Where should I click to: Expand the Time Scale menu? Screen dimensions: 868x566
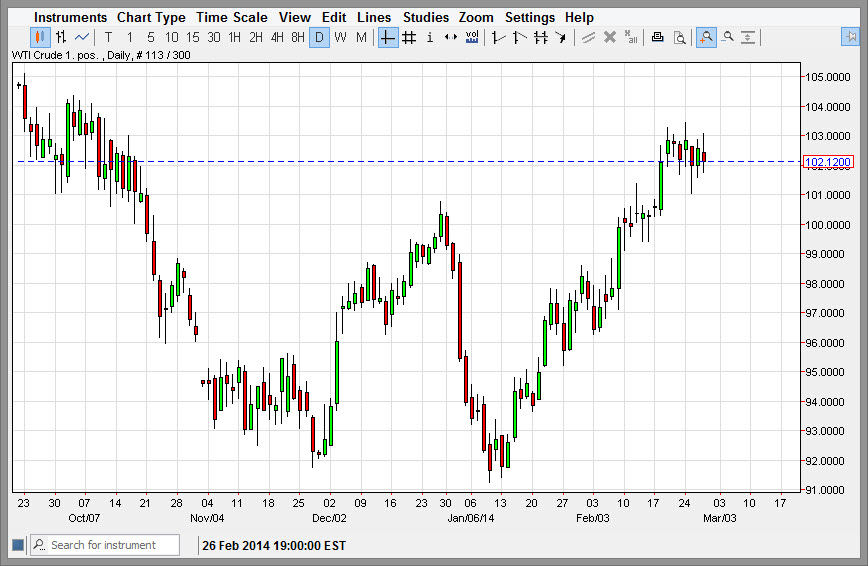(x=232, y=17)
